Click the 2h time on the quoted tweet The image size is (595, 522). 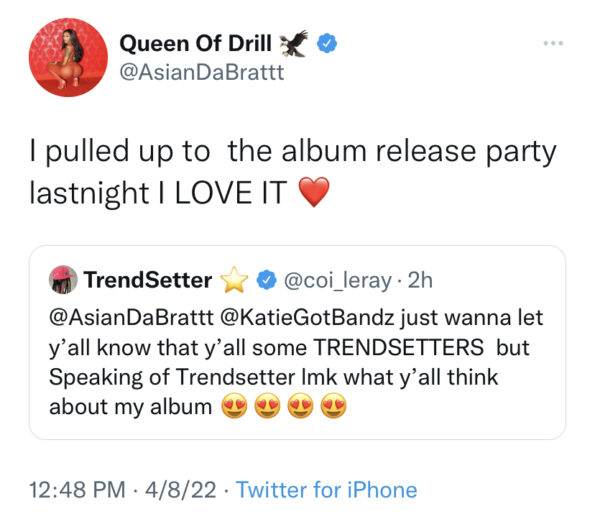point(420,280)
